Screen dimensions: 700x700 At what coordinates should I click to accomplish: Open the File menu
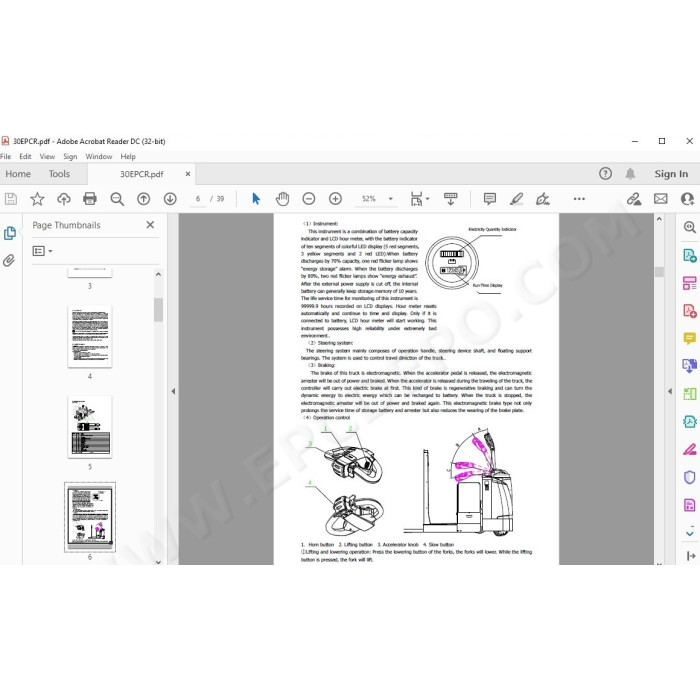pos(6,157)
